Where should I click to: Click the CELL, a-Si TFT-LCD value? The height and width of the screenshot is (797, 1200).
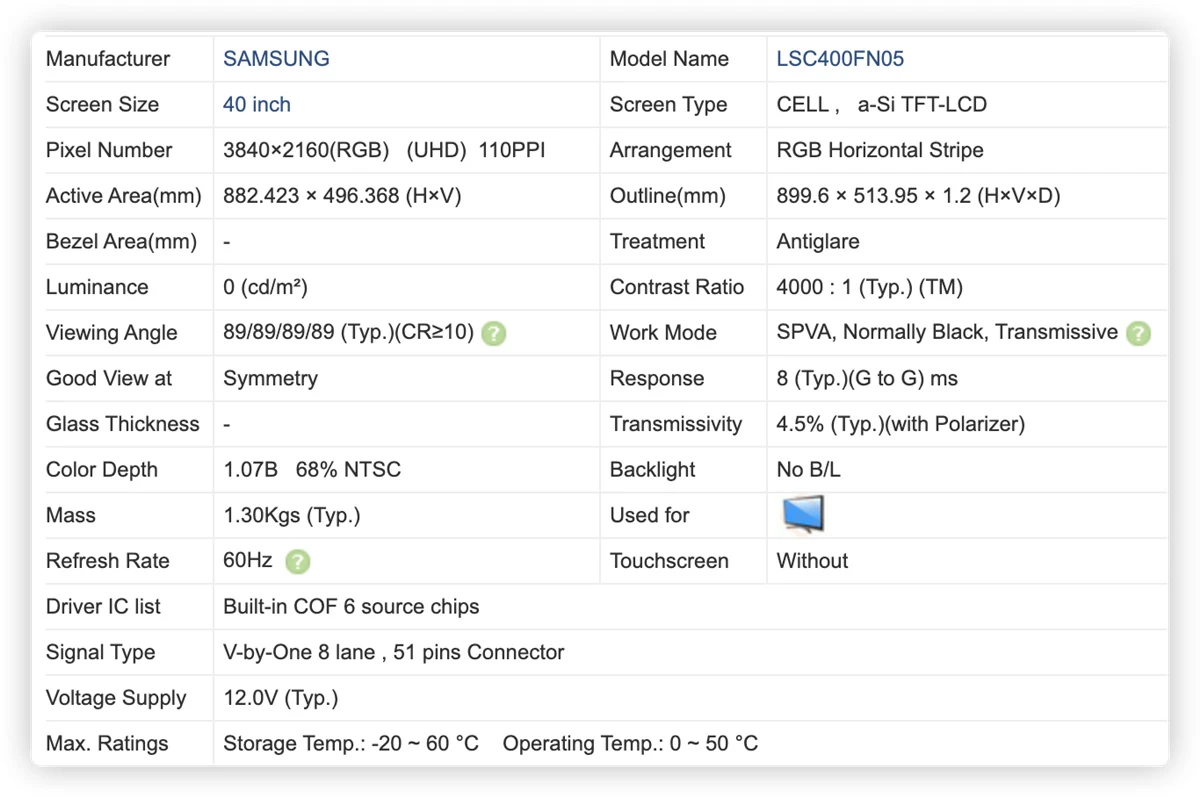coord(882,104)
